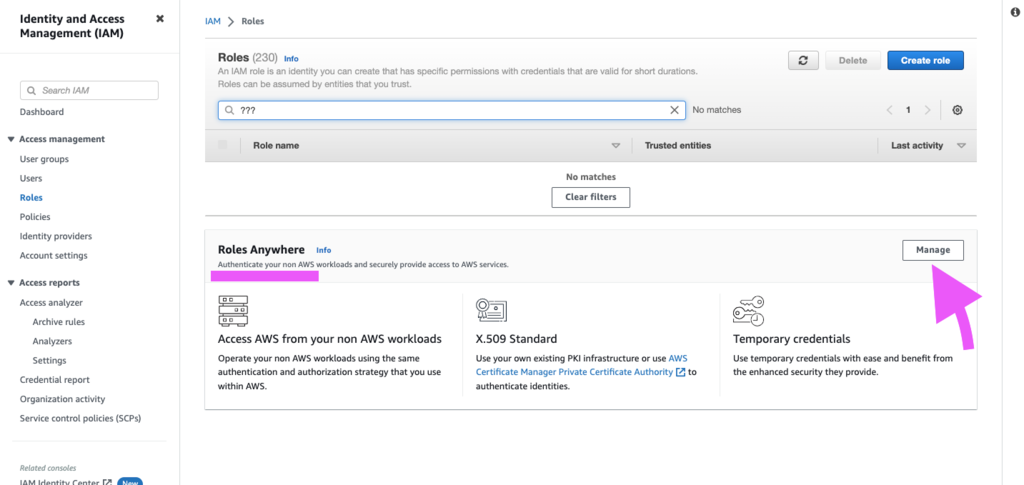The image size is (1024, 485).
Task: Select page 1 in pagination
Action: 908,110
